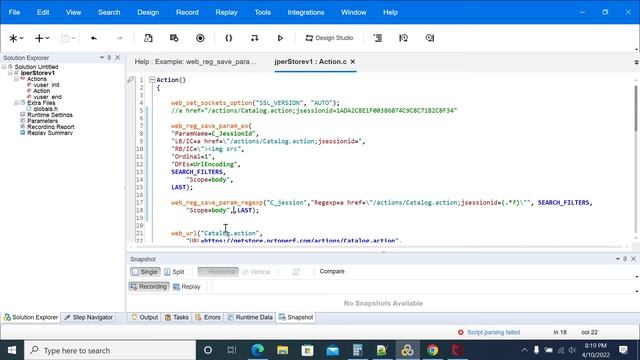Open Solution Explorer panel options dropdown
The height and width of the screenshot is (360, 640).
[x=102, y=58]
